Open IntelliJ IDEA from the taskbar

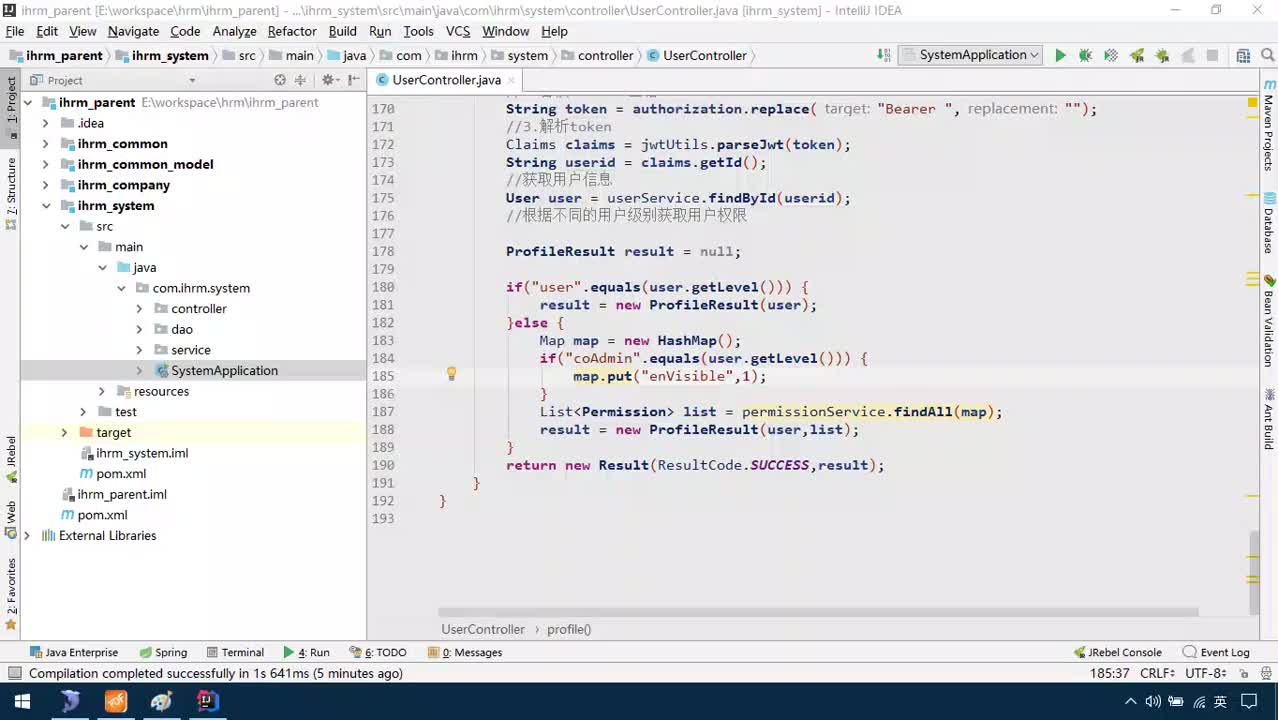click(207, 701)
